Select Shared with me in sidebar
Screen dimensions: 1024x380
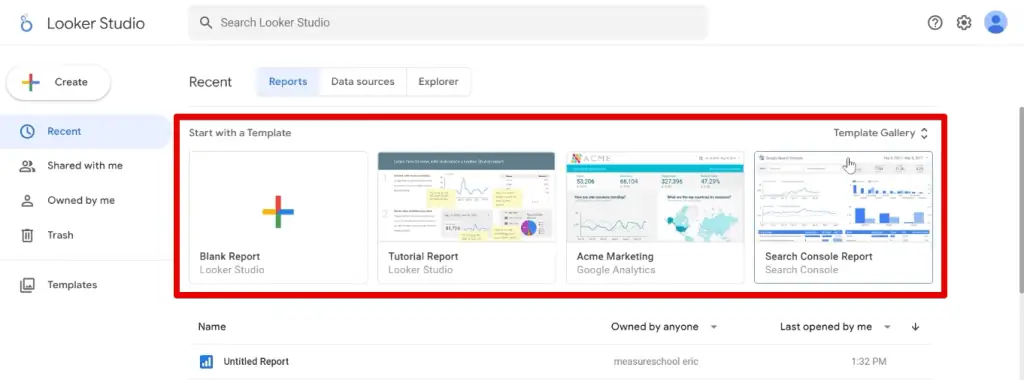85,166
